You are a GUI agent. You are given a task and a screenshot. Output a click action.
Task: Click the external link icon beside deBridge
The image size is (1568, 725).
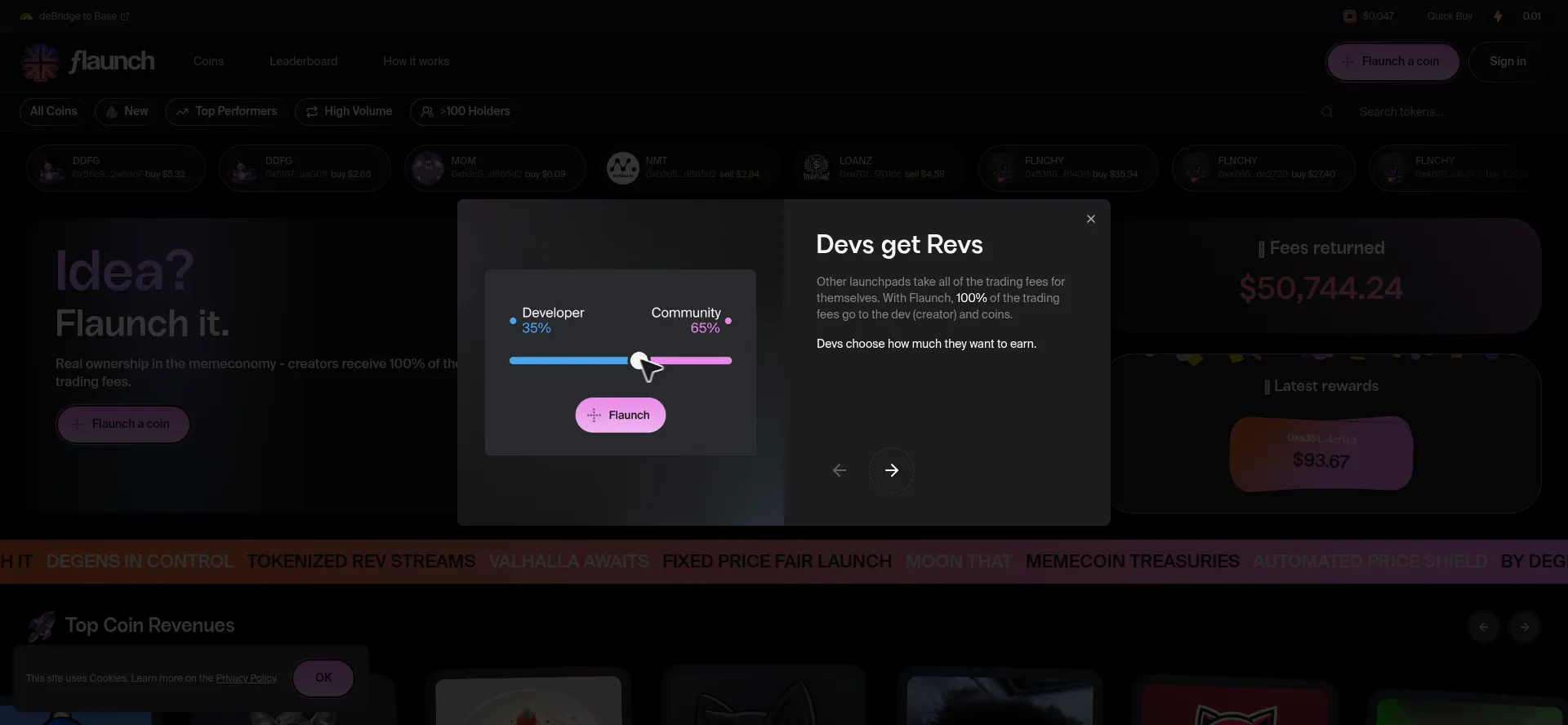pyautogui.click(x=125, y=16)
